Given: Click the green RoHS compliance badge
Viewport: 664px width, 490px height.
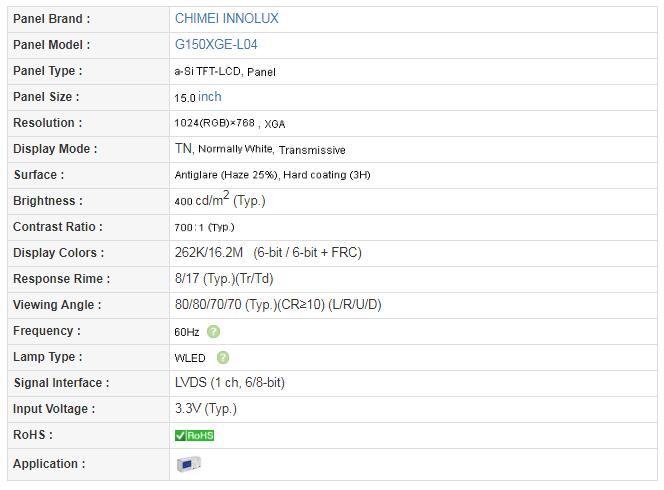Looking at the screenshot, I should tap(194, 435).
